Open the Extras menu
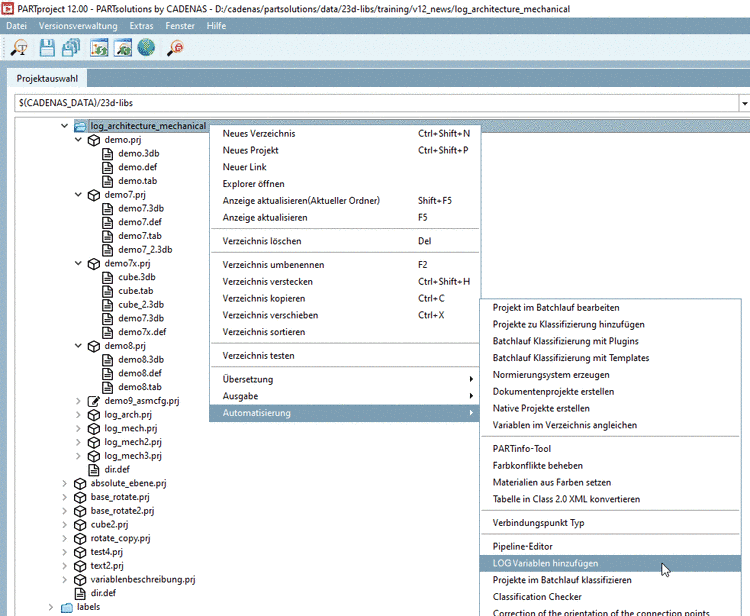Image resolution: width=750 pixels, height=616 pixels. coord(142,26)
